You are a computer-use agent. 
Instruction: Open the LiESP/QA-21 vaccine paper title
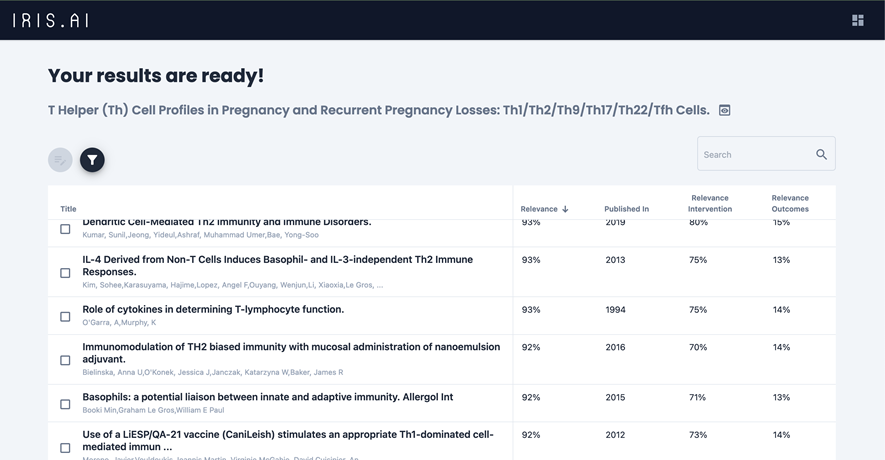pos(288,435)
